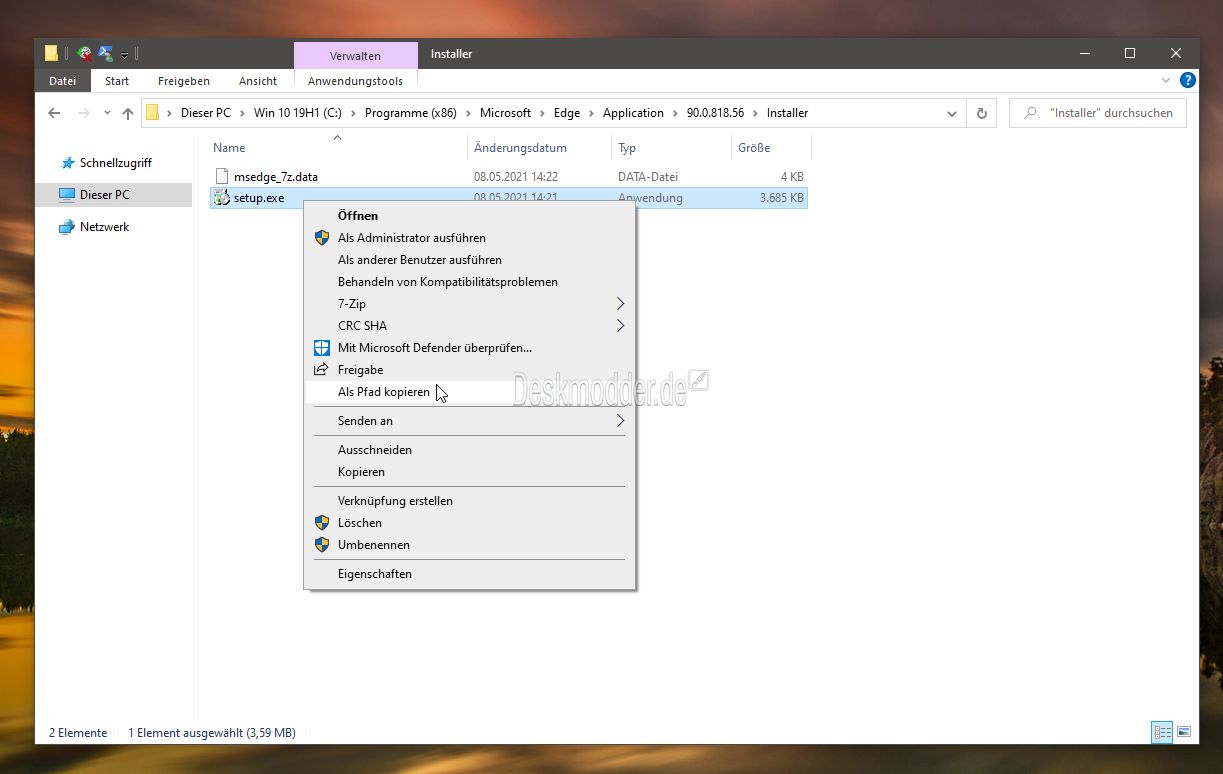Navigate to 90.0.818.56 breadcrumb segment
The width and height of the screenshot is (1223, 774).
click(715, 113)
